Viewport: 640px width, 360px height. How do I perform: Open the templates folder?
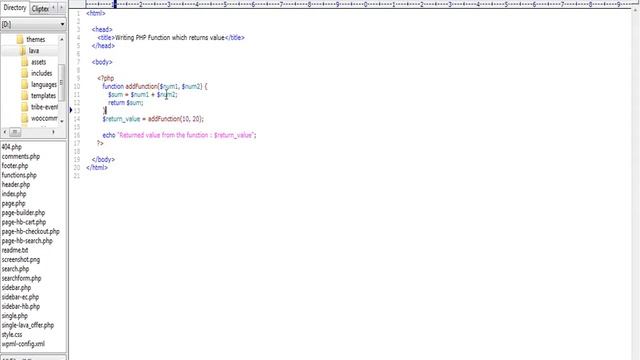(x=43, y=96)
